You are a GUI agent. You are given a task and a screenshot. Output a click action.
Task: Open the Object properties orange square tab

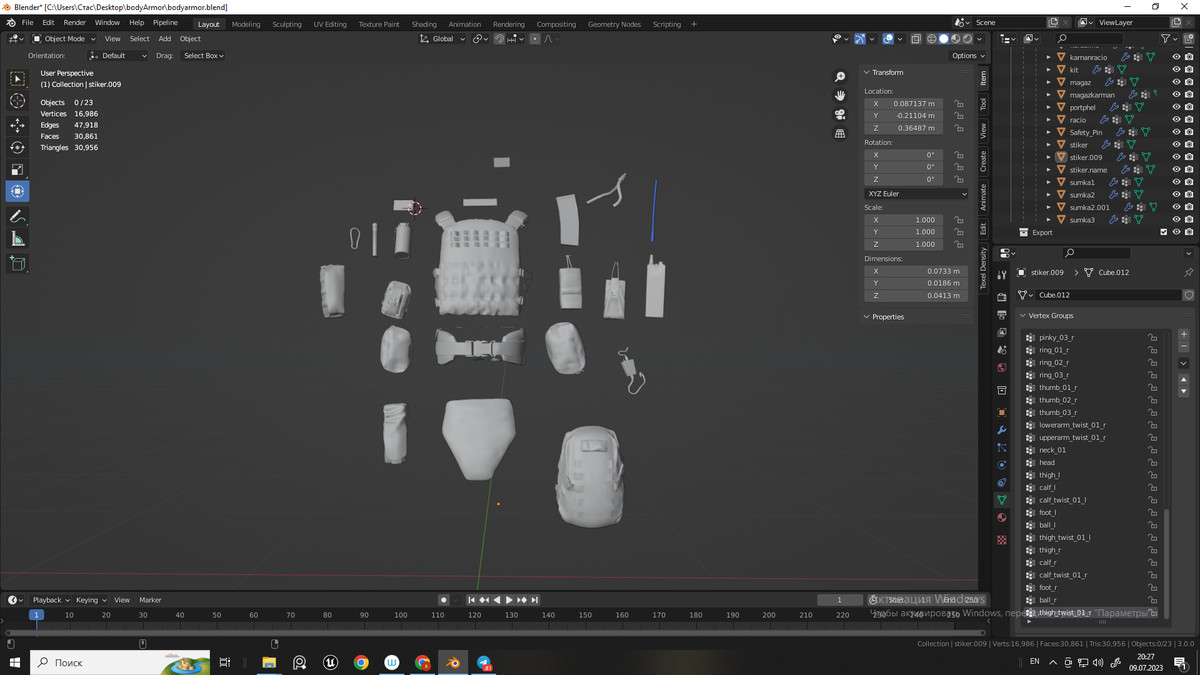pos(1002,412)
